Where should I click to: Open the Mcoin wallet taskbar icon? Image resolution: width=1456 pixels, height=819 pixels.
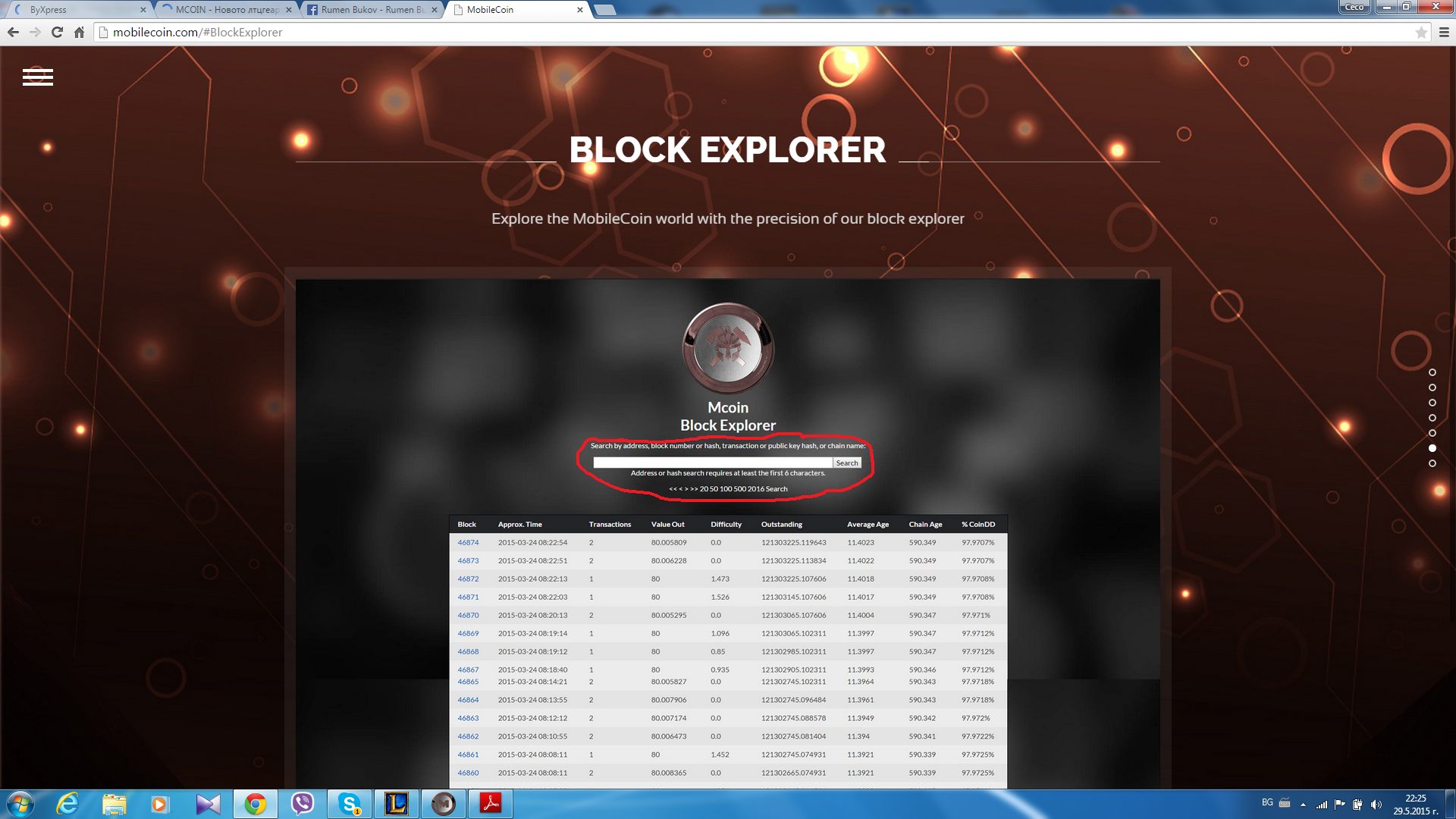click(x=444, y=804)
